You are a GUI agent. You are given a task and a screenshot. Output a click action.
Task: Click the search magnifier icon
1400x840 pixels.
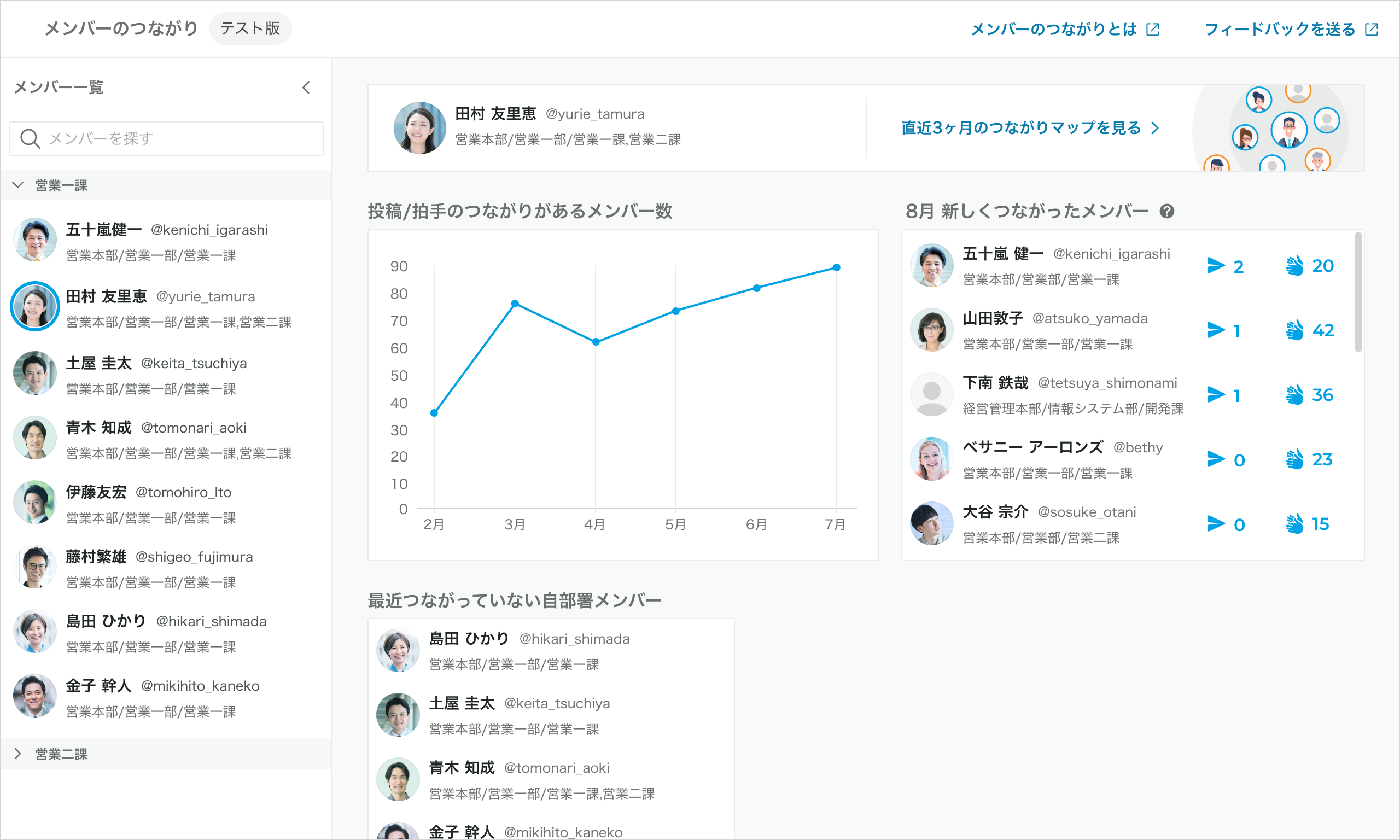click(x=30, y=139)
